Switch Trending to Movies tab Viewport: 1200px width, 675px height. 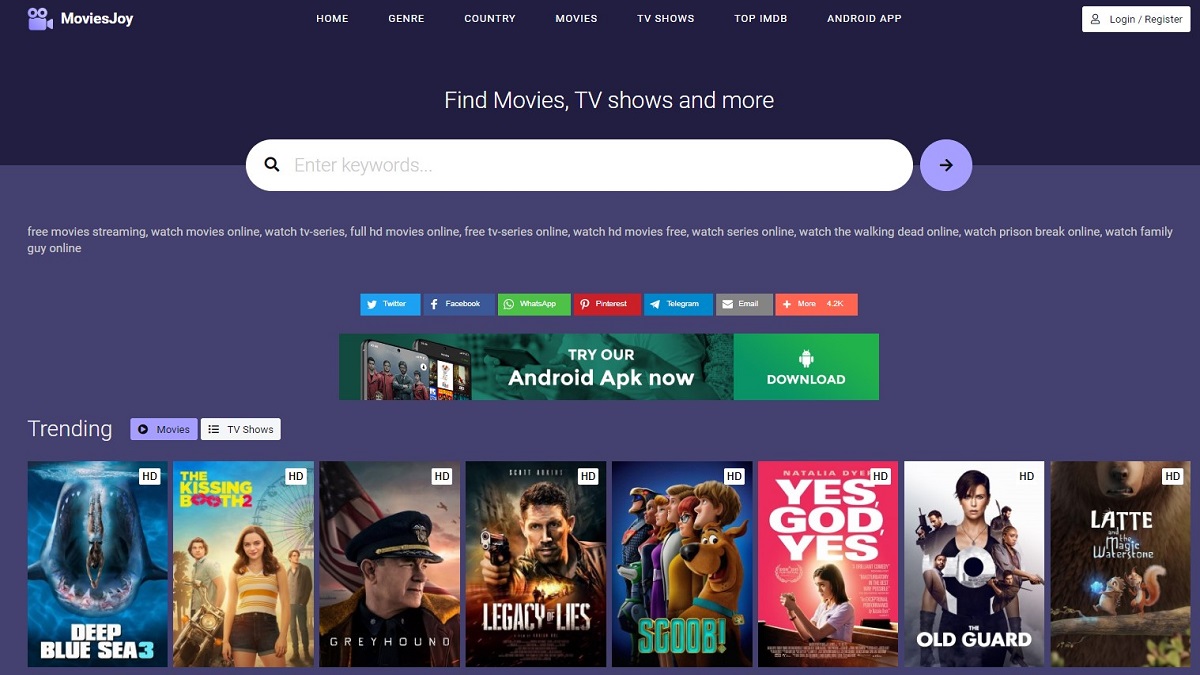(164, 429)
